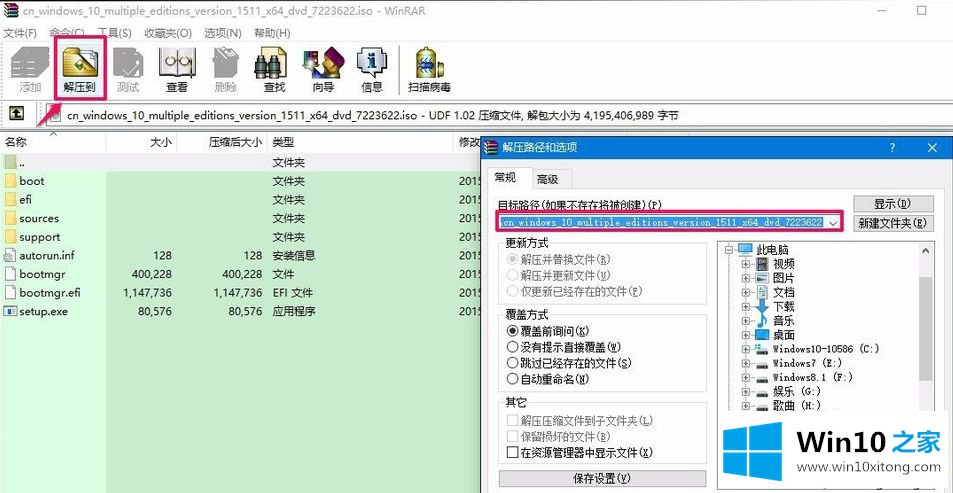Open the 文件(F) menu
The height and width of the screenshot is (493, 953).
point(20,33)
